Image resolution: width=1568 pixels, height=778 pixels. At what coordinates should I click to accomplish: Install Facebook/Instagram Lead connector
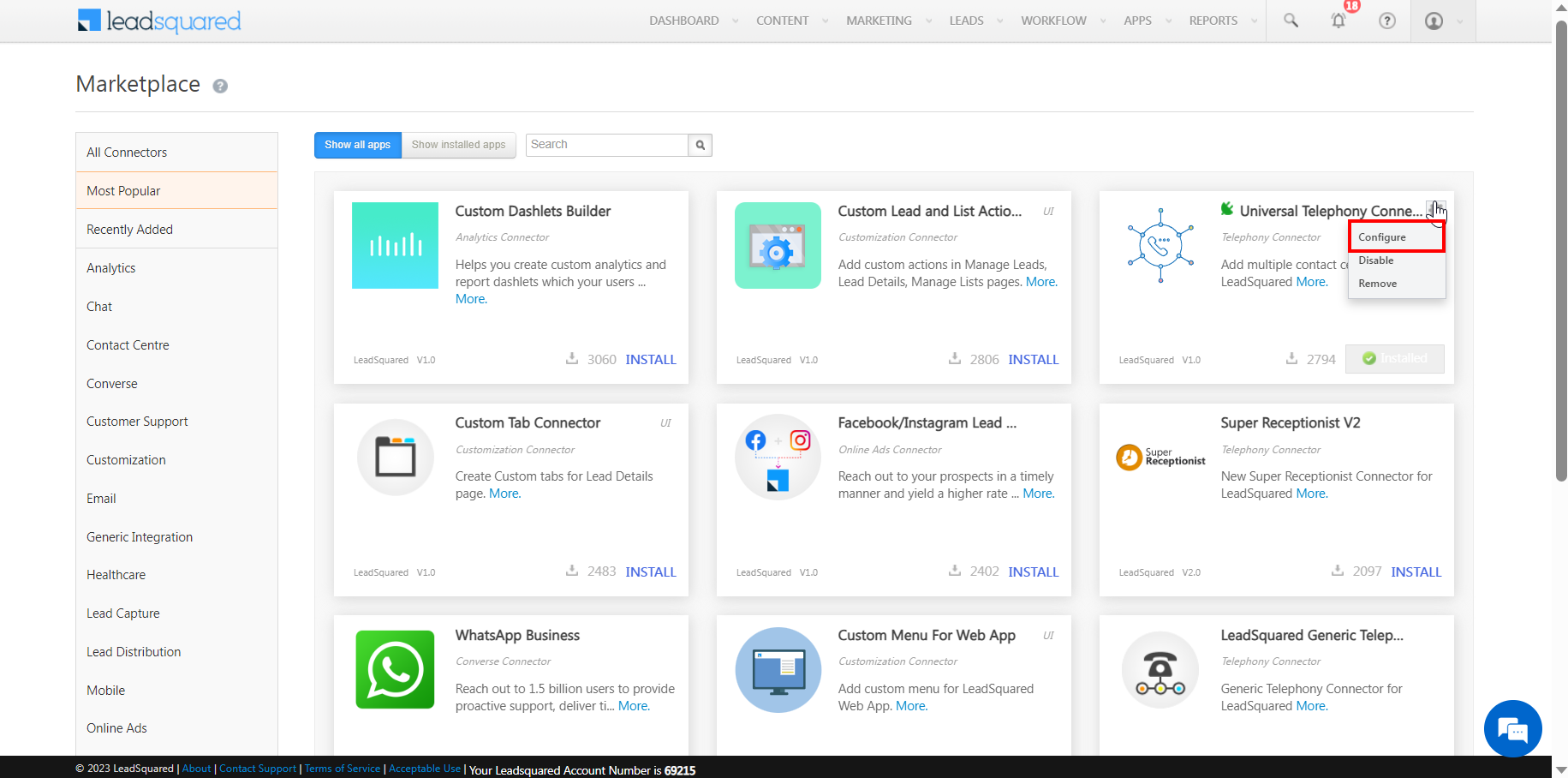[x=1034, y=572]
